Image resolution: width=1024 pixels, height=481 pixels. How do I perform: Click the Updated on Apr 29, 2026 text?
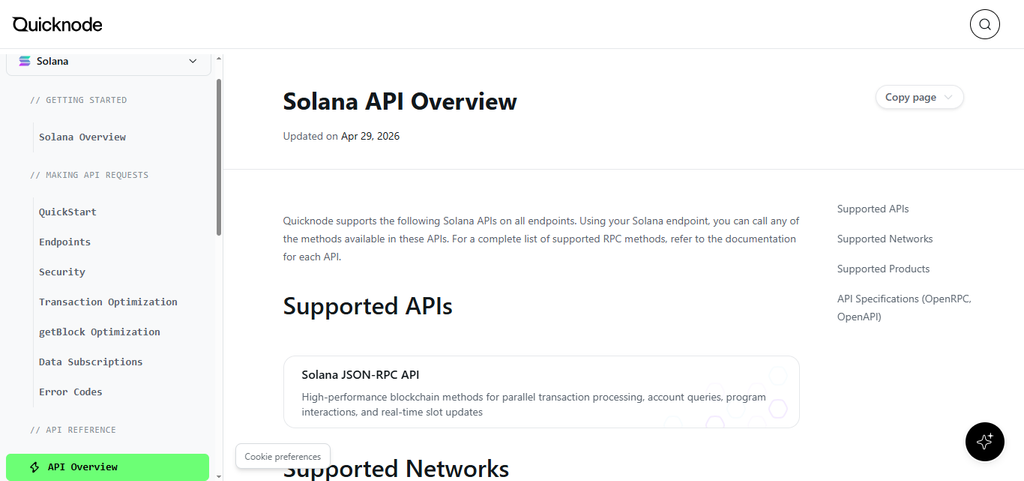(x=341, y=136)
